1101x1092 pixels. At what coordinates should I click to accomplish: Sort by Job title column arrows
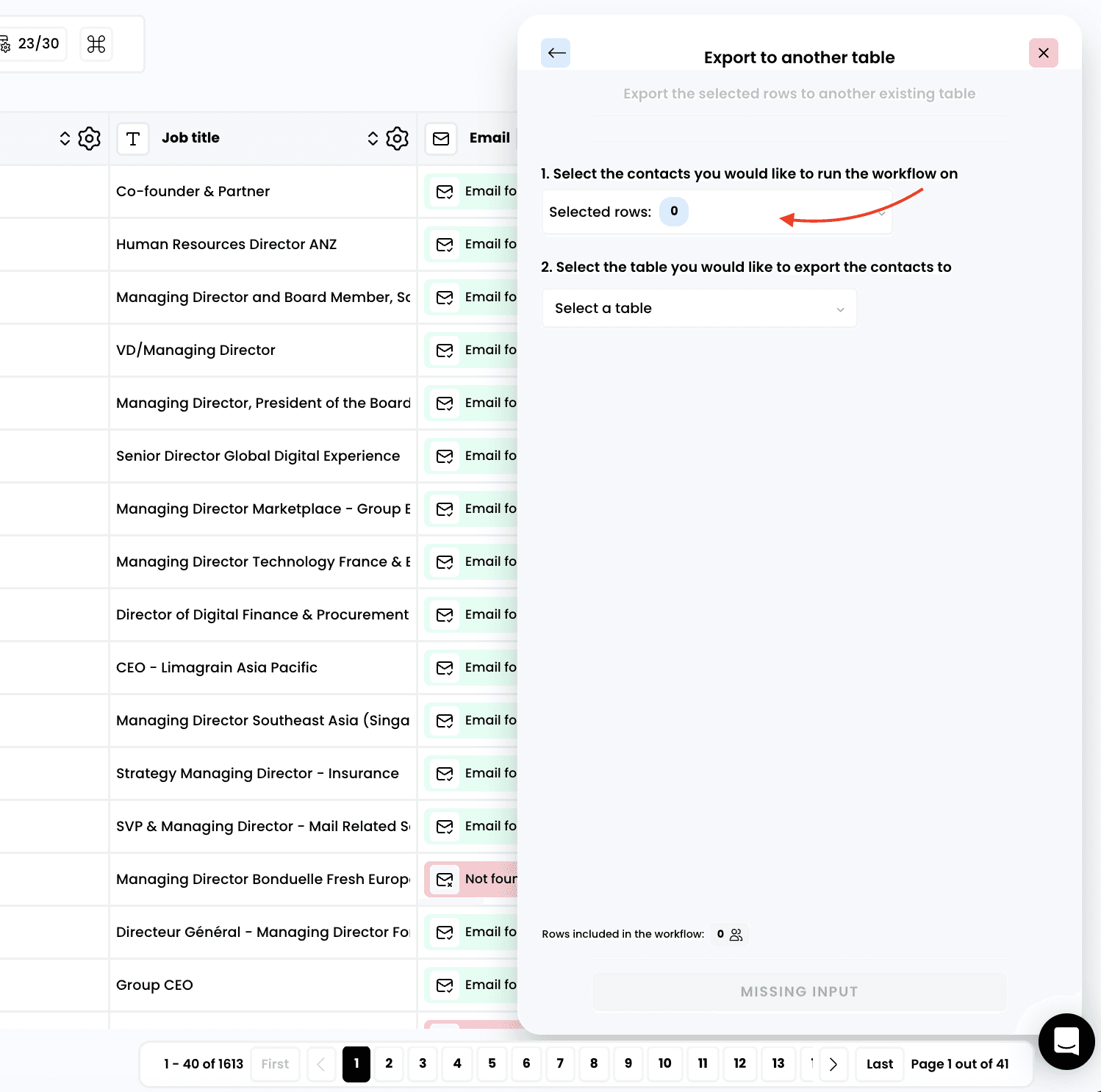[373, 138]
